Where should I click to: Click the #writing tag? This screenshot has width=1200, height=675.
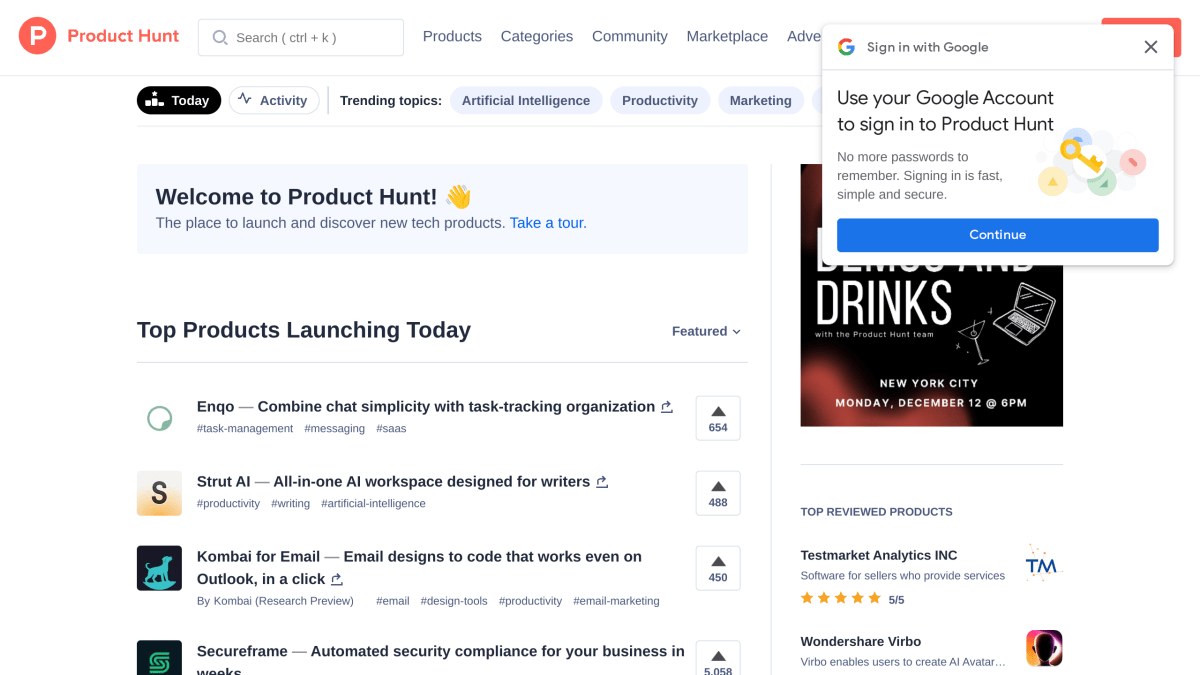290,503
